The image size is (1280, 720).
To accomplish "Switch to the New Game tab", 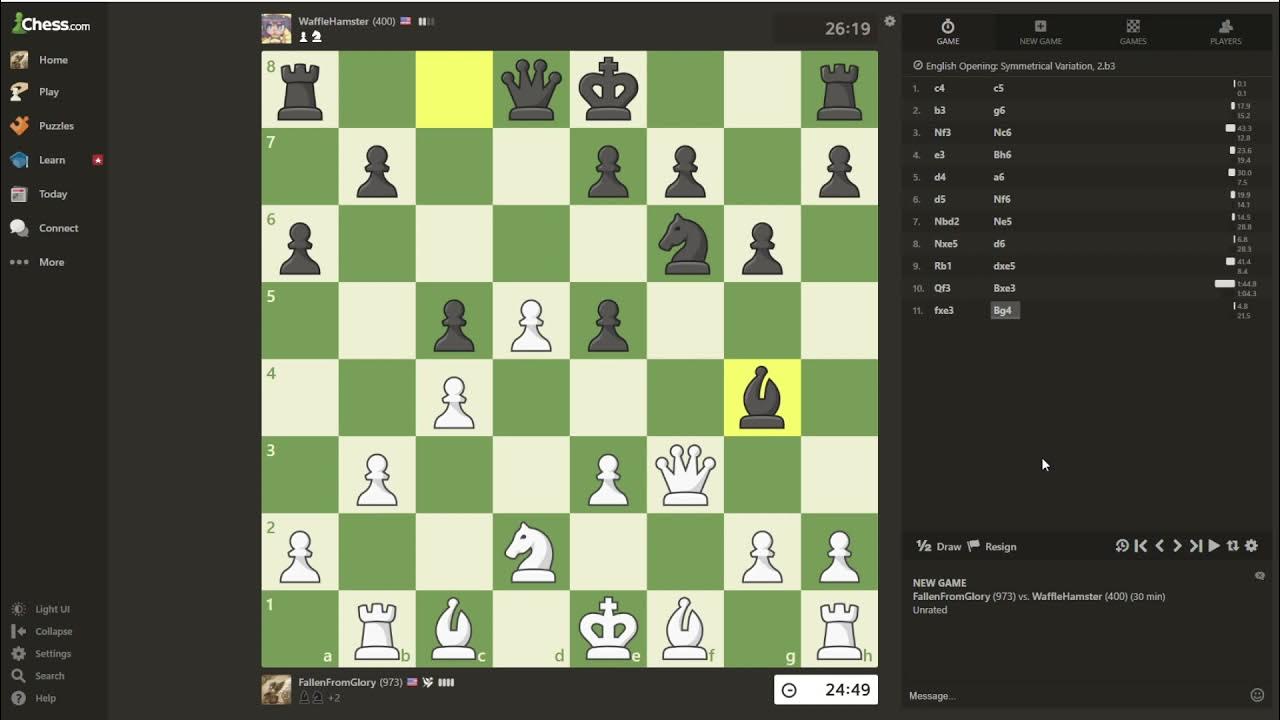I will [x=1040, y=32].
